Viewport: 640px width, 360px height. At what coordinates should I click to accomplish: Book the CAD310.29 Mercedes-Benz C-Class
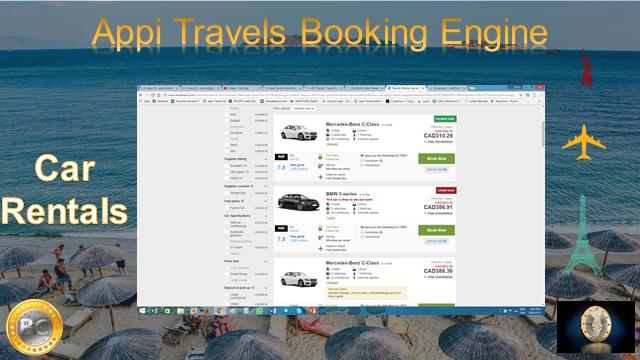(x=436, y=158)
